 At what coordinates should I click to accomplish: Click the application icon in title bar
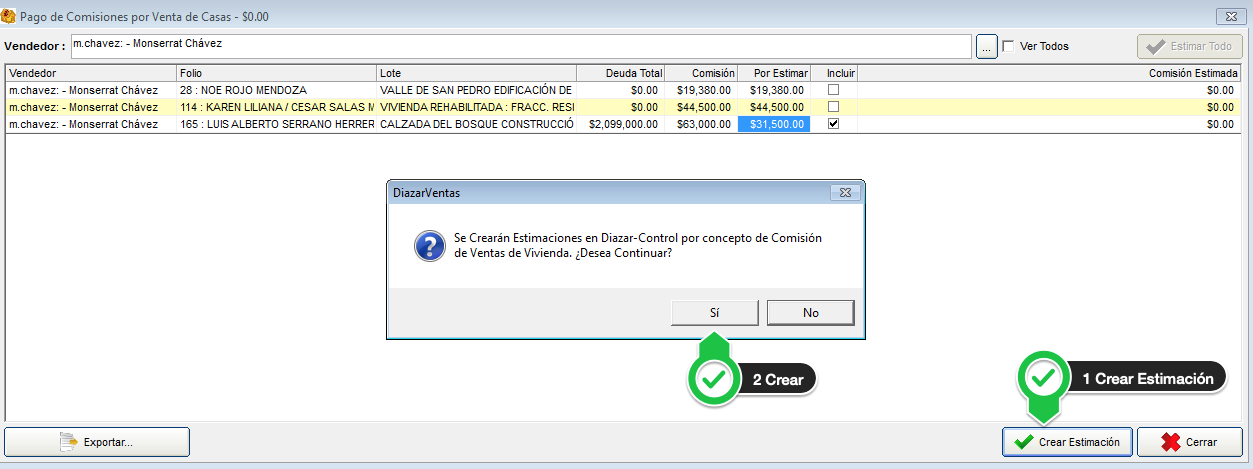11,17
